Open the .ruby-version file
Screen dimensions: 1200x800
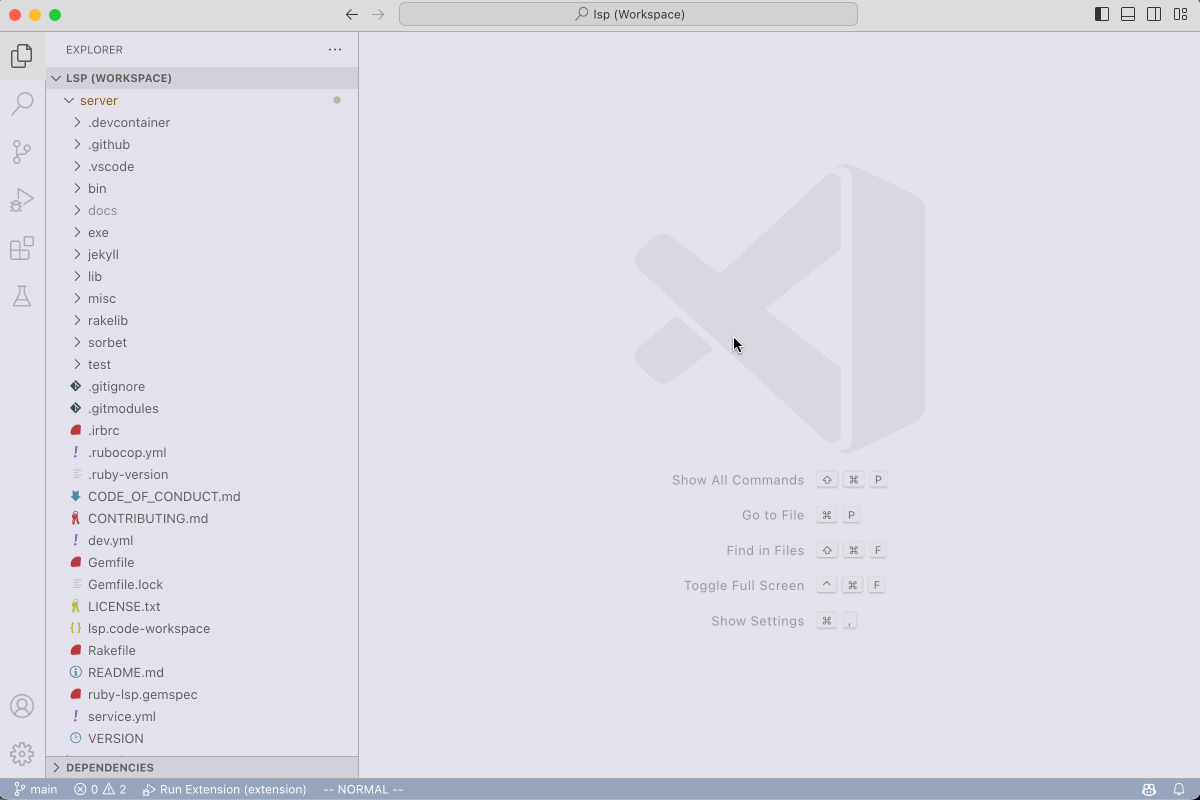pyautogui.click(x=202, y=474)
